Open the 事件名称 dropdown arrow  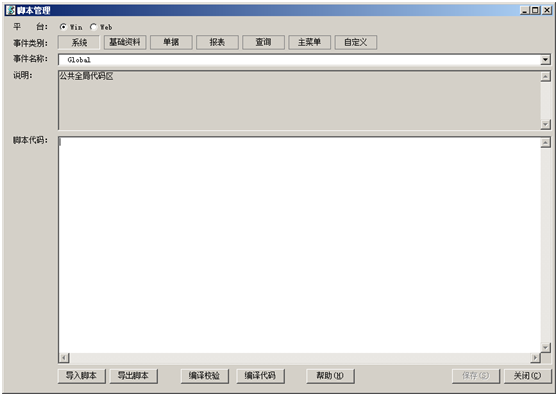pos(545,59)
